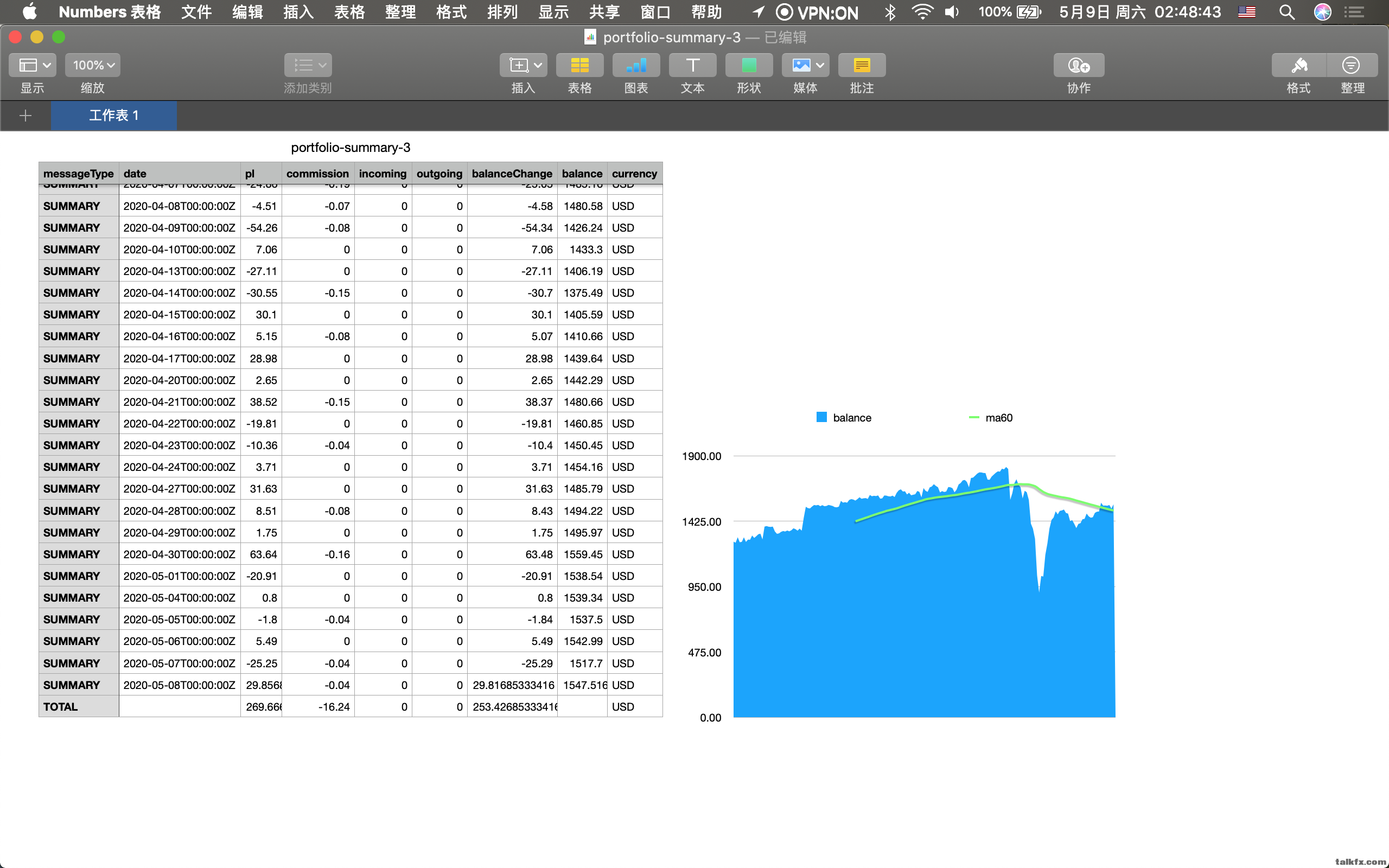Click the Add Category (添加类别) list icon
1389x868 pixels.
pyautogui.click(x=308, y=66)
